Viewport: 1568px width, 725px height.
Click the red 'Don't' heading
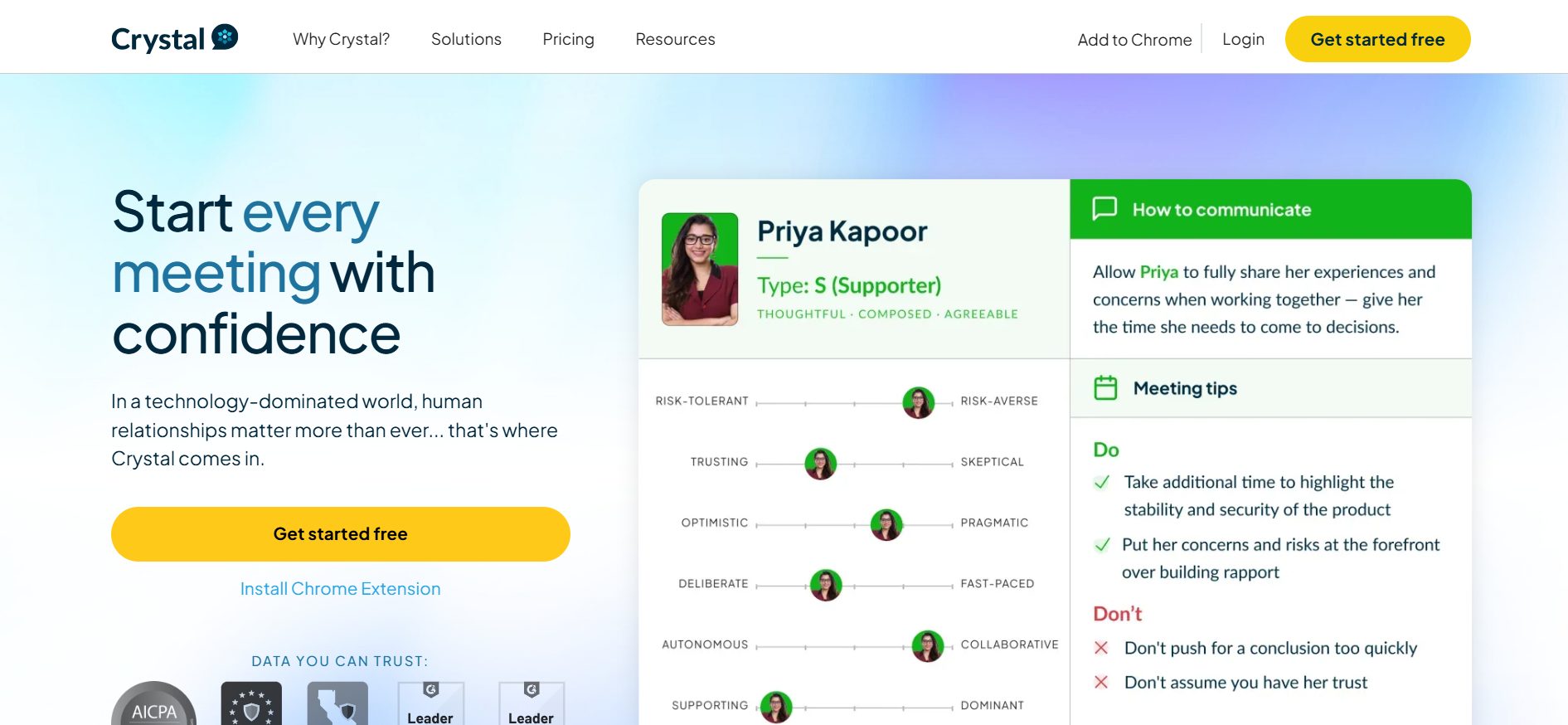[1117, 614]
